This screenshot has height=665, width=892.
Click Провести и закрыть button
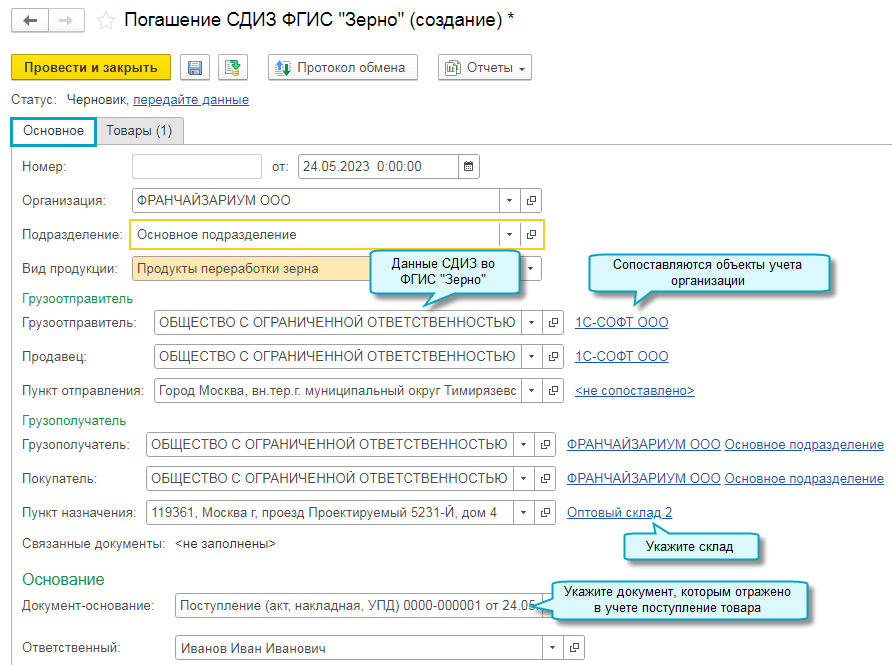(91, 68)
